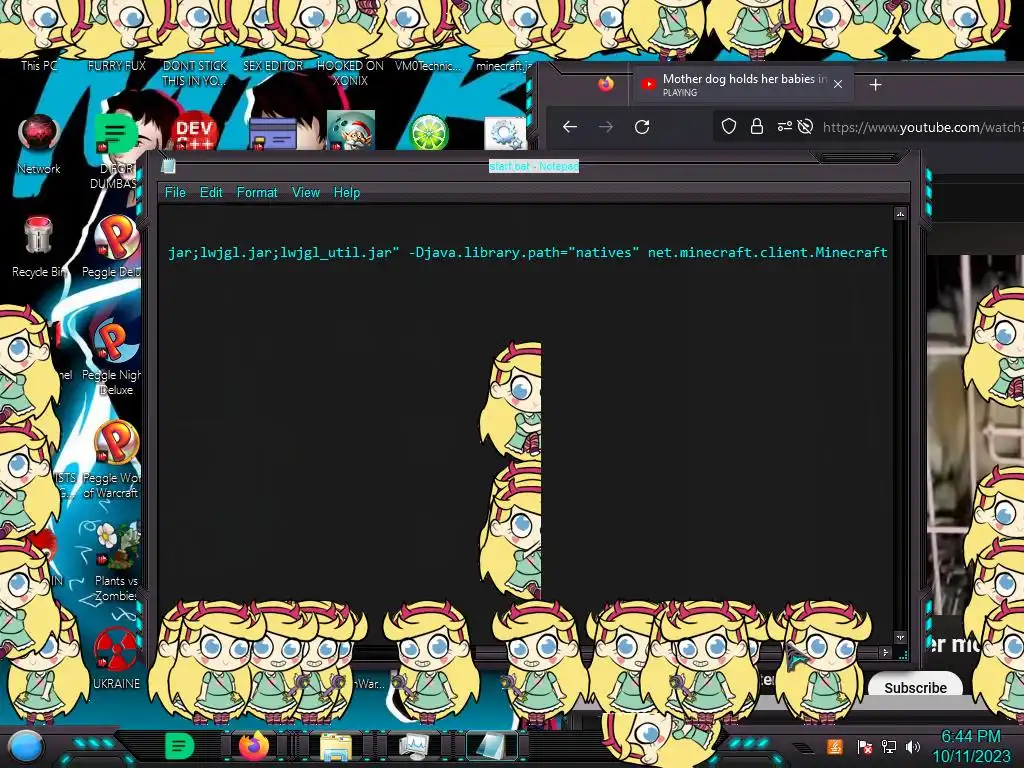Open the network tray icon
The image size is (1024, 768).
click(889, 746)
